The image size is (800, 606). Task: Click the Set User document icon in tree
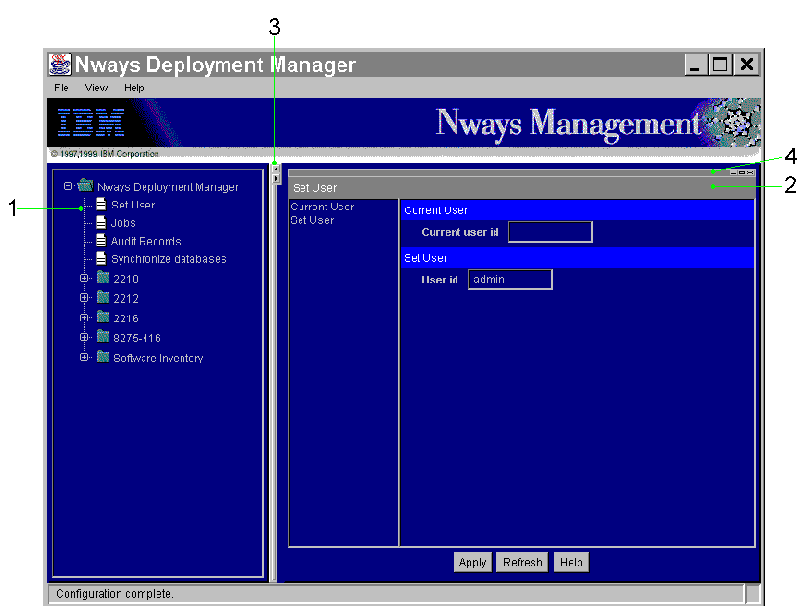(x=101, y=205)
